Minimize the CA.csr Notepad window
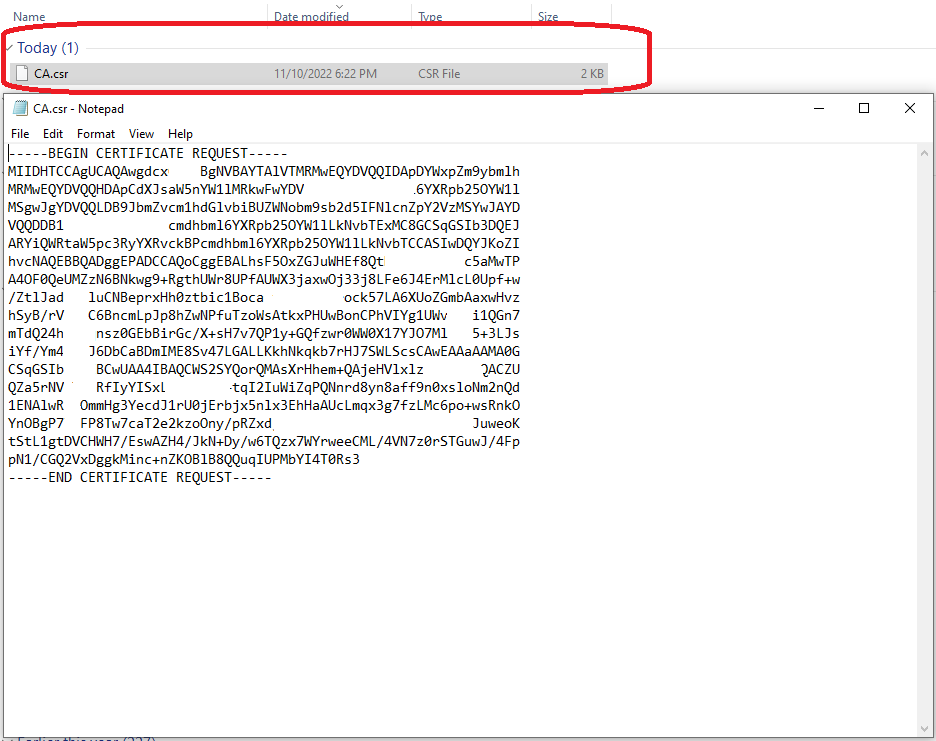The image size is (936, 741). pyautogui.click(x=819, y=108)
